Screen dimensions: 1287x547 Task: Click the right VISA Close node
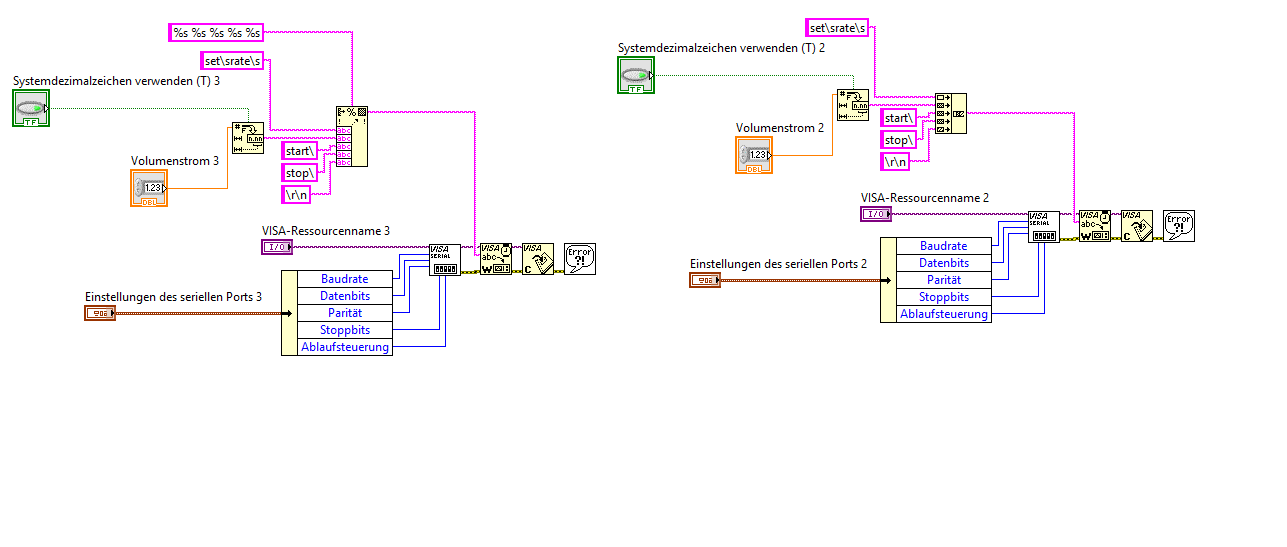click(1137, 226)
